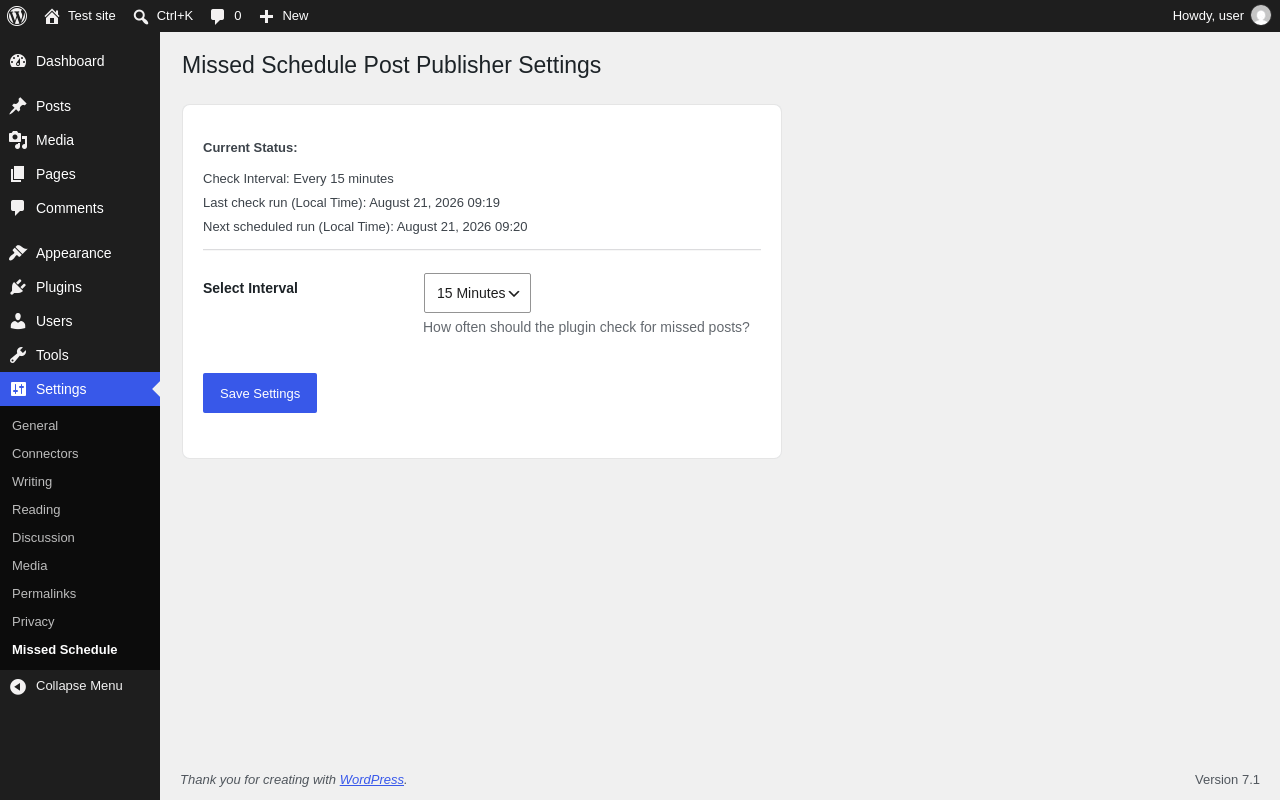Click the WordPress logo icon
Screen dimensions: 1280x800
click(17, 16)
